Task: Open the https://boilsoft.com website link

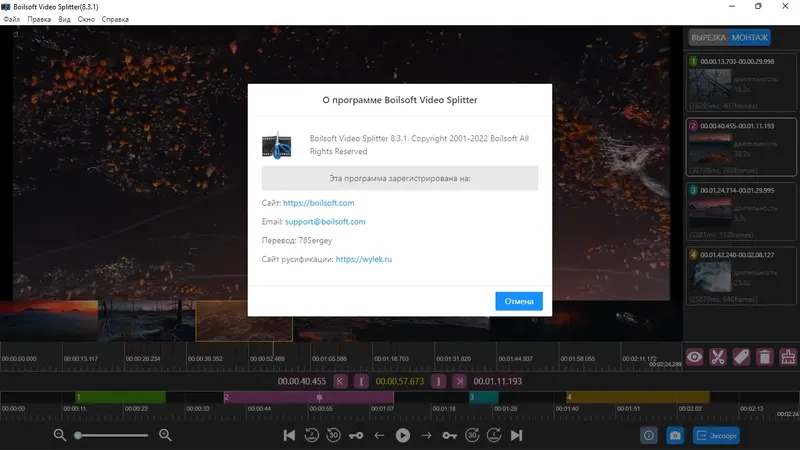Action: click(318, 203)
